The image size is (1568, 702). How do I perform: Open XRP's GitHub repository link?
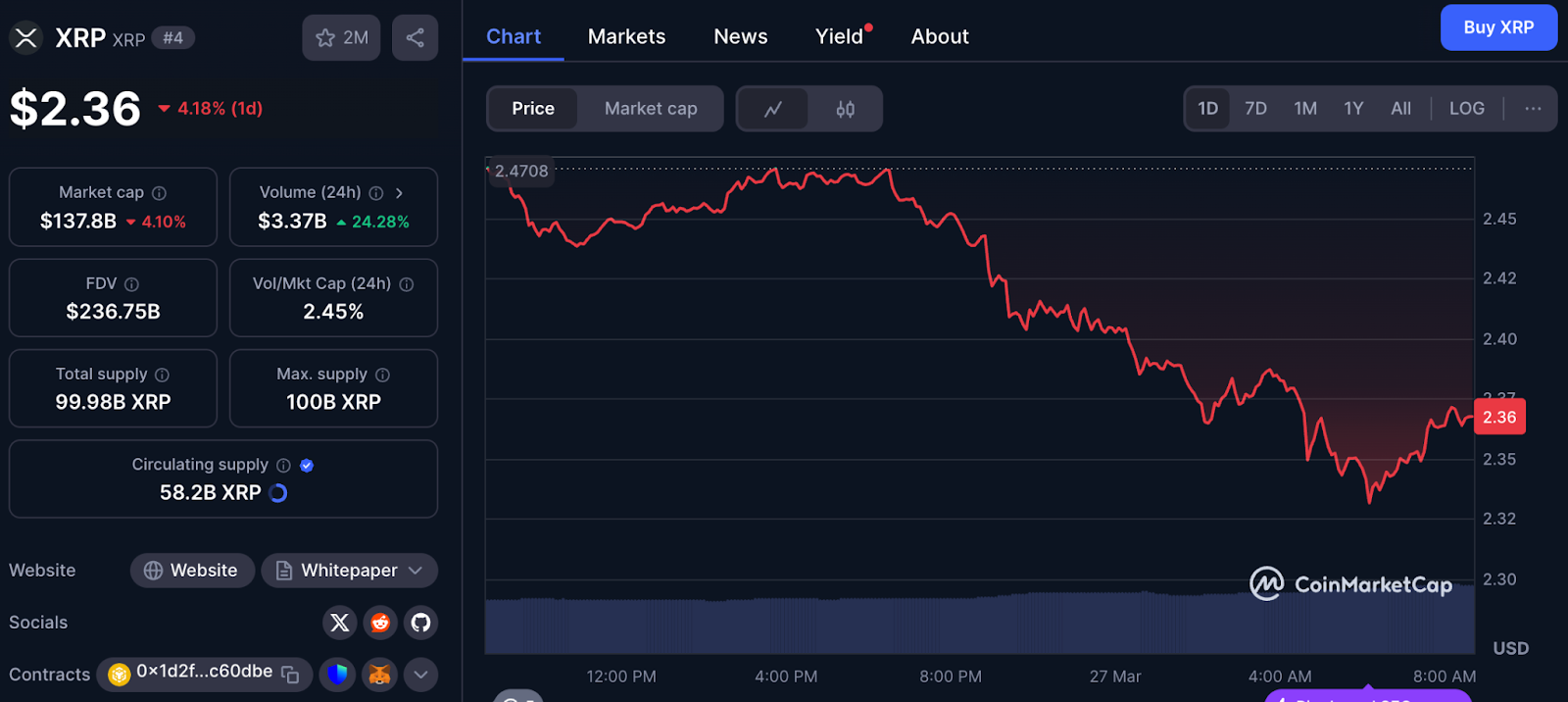[420, 623]
